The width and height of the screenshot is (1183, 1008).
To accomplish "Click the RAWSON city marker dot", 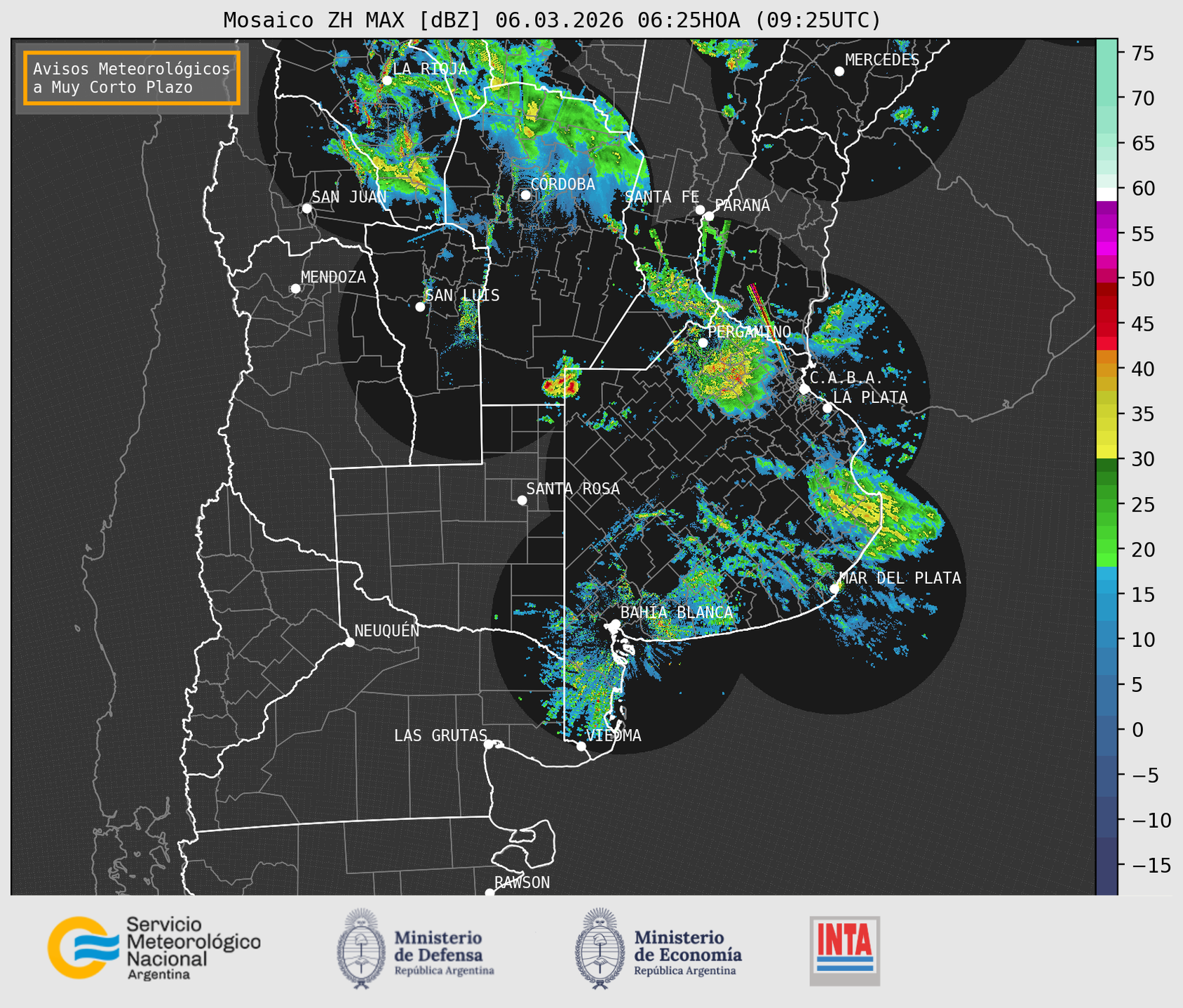I will pos(489,893).
